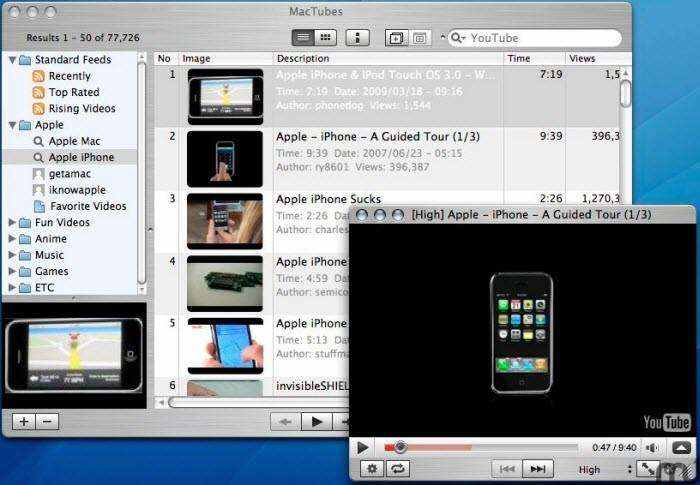Open the Rising Videos feed
700x485 pixels.
pos(82,109)
